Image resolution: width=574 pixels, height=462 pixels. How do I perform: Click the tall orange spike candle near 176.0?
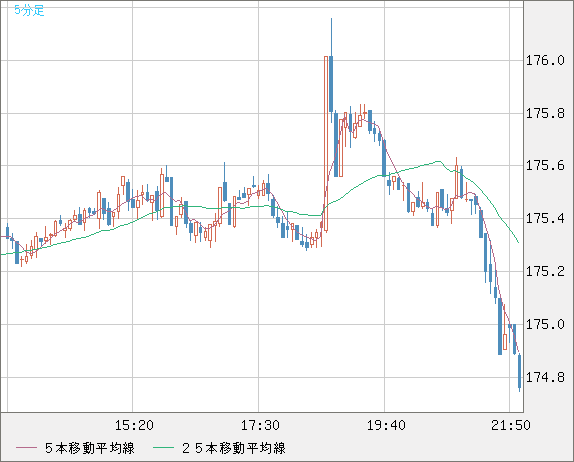click(326, 144)
